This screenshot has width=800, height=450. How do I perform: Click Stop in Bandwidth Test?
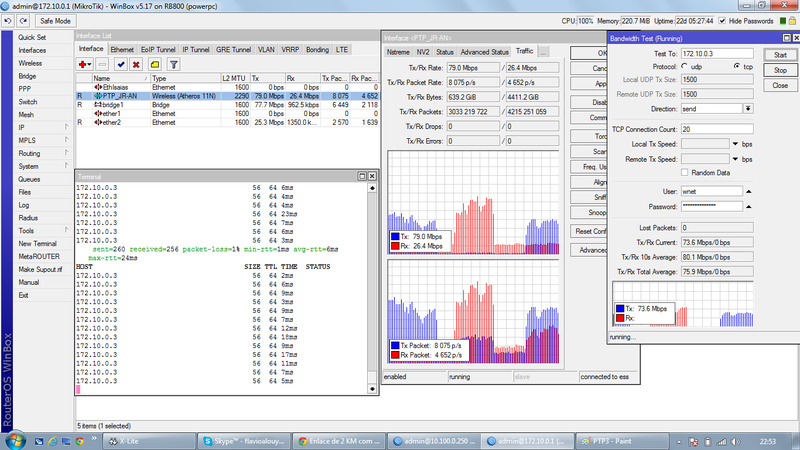780,70
